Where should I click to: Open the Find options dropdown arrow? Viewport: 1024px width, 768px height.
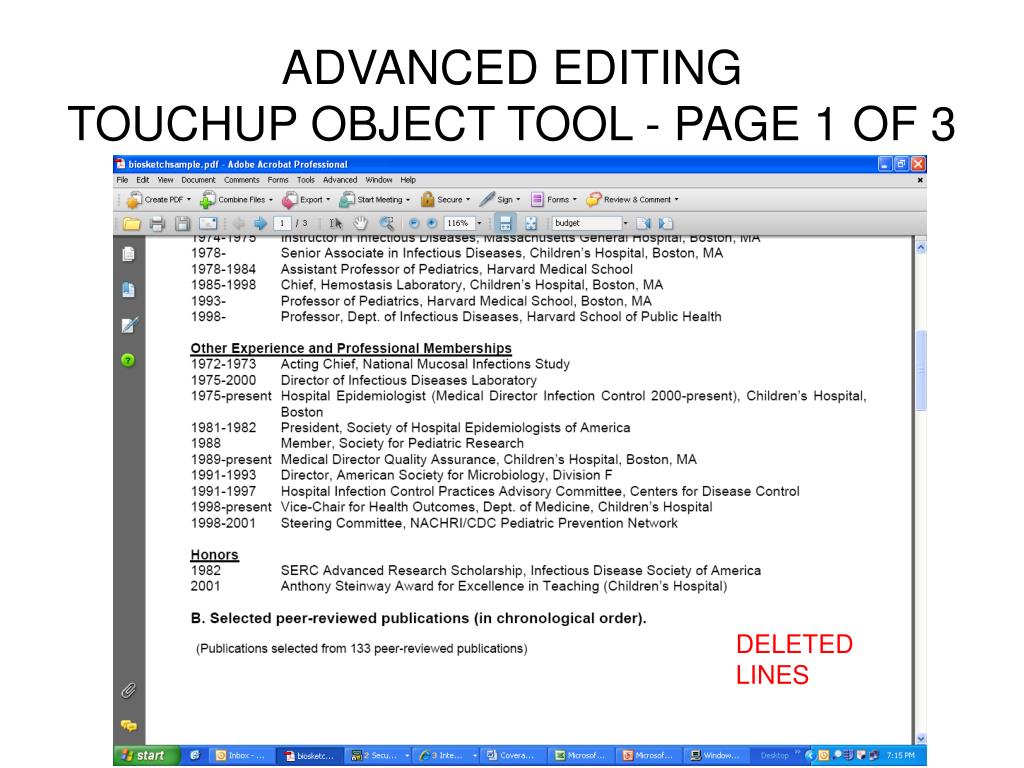click(x=626, y=223)
